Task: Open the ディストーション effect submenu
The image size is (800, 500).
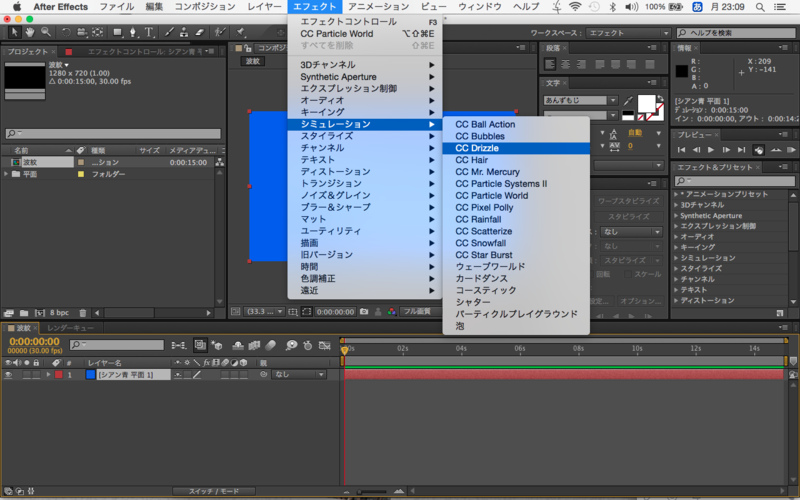Action: coord(365,171)
